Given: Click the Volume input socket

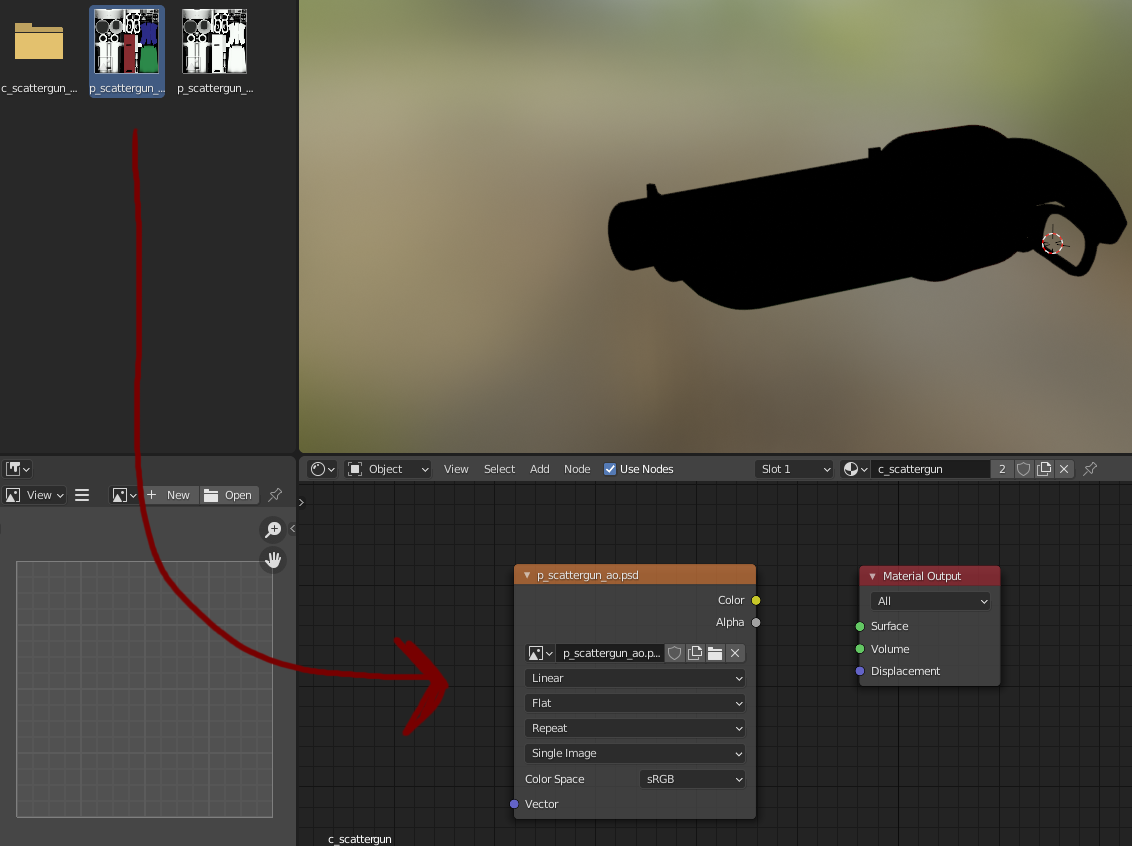Looking at the screenshot, I should point(860,649).
